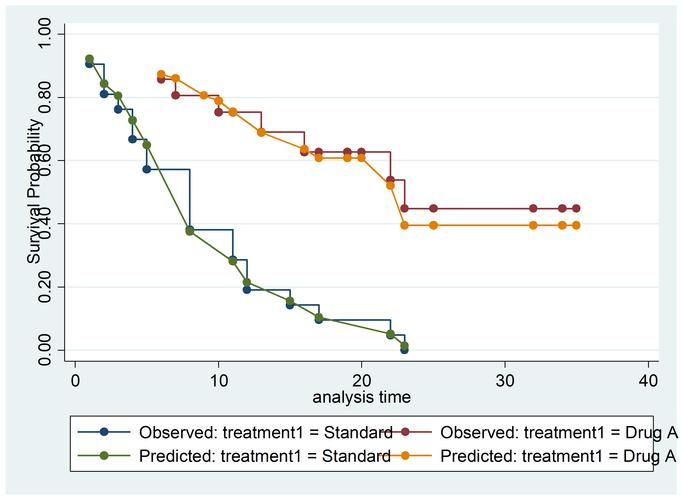Select legend label 'Observed: treatment1 = Standard'
Image resolution: width=682 pixels, height=500 pixels.
[264, 432]
